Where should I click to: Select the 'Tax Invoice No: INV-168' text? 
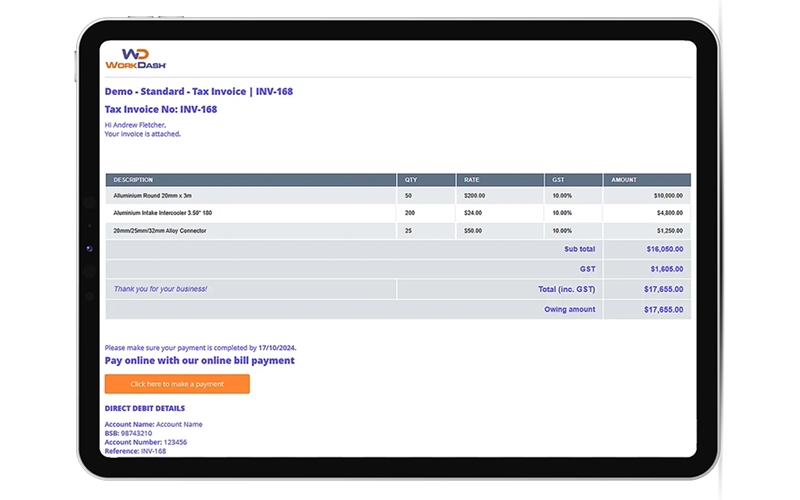point(160,109)
